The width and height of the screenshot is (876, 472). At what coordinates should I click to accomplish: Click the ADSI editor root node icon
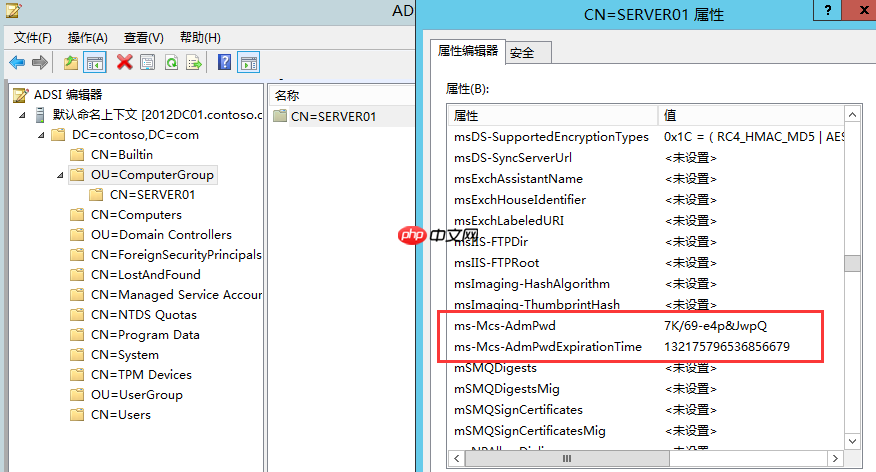point(21,95)
